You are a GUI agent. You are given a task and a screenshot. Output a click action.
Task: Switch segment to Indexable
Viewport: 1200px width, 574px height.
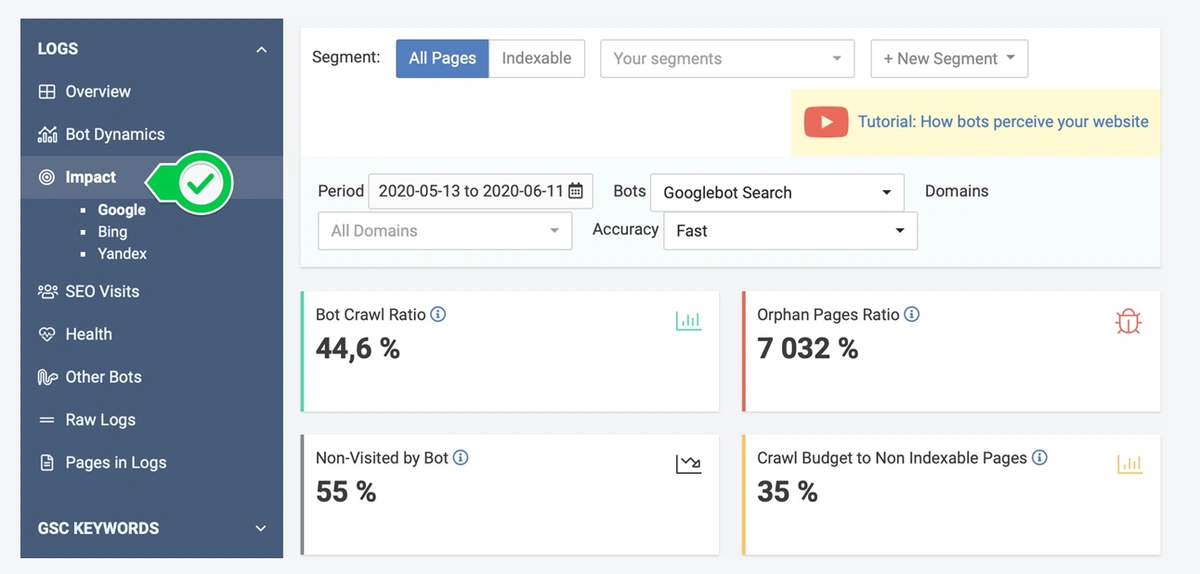coord(536,58)
